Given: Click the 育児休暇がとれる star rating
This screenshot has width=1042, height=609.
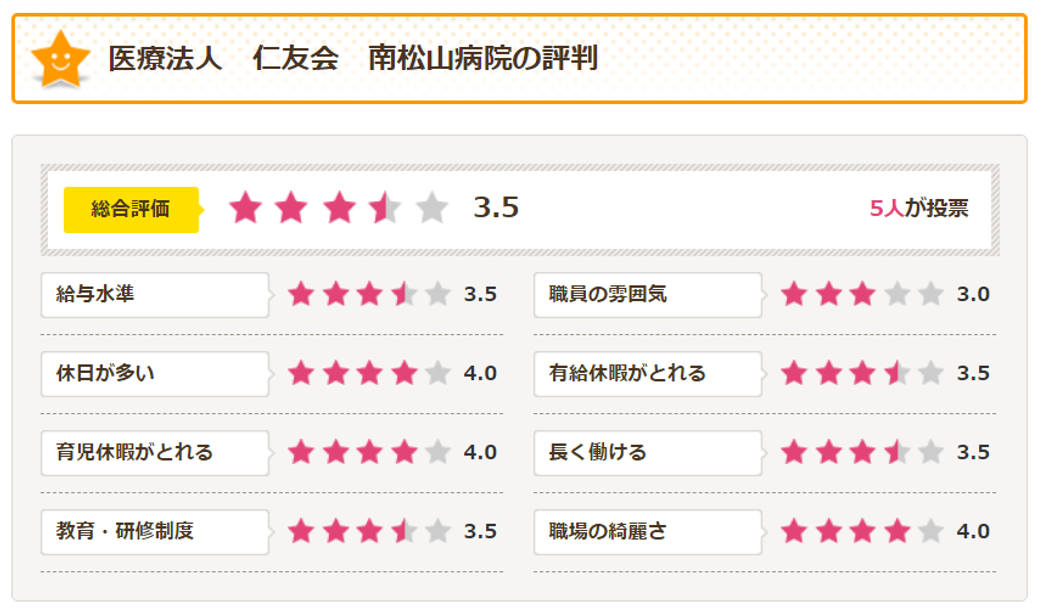Looking at the screenshot, I should [369, 452].
